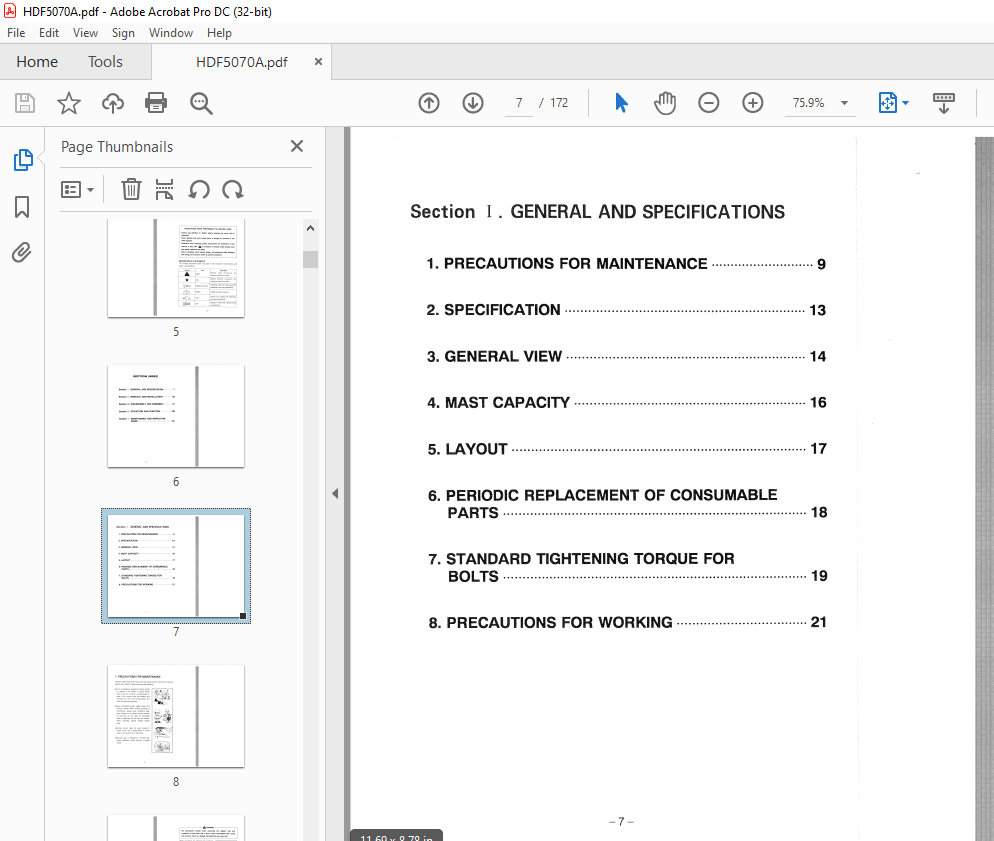Zoom out with the minus icon
994x841 pixels.
(x=709, y=103)
